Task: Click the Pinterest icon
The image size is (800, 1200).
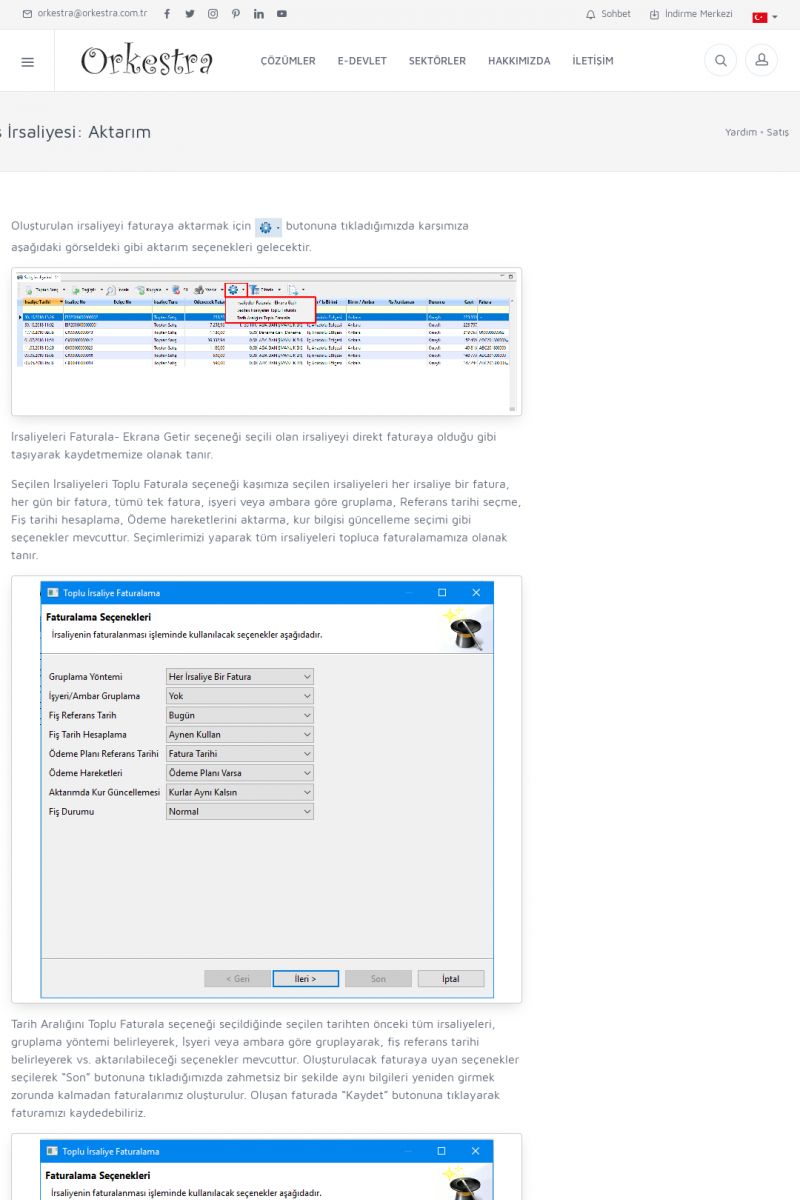Action: point(236,14)
